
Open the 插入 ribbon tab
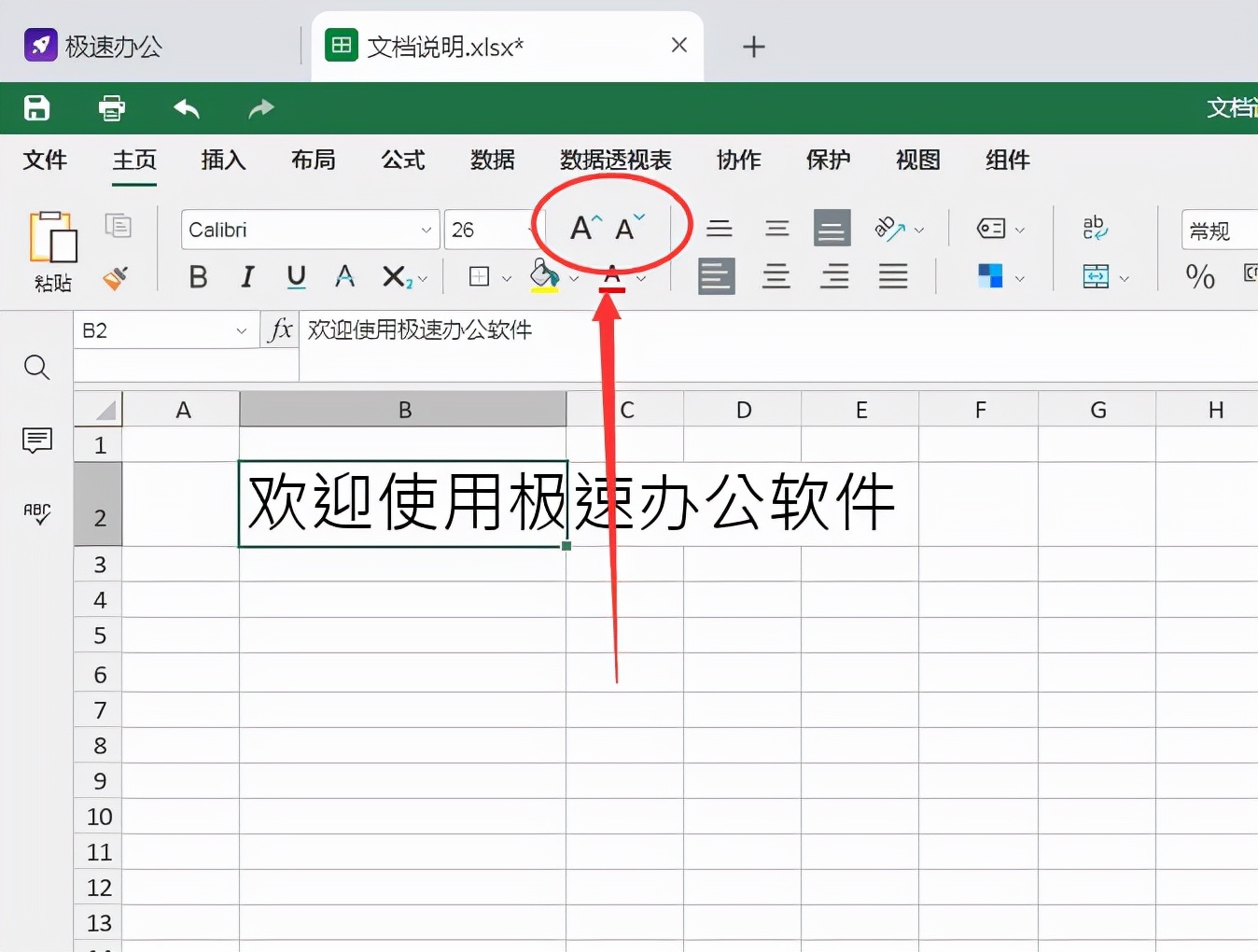point(222,160)
